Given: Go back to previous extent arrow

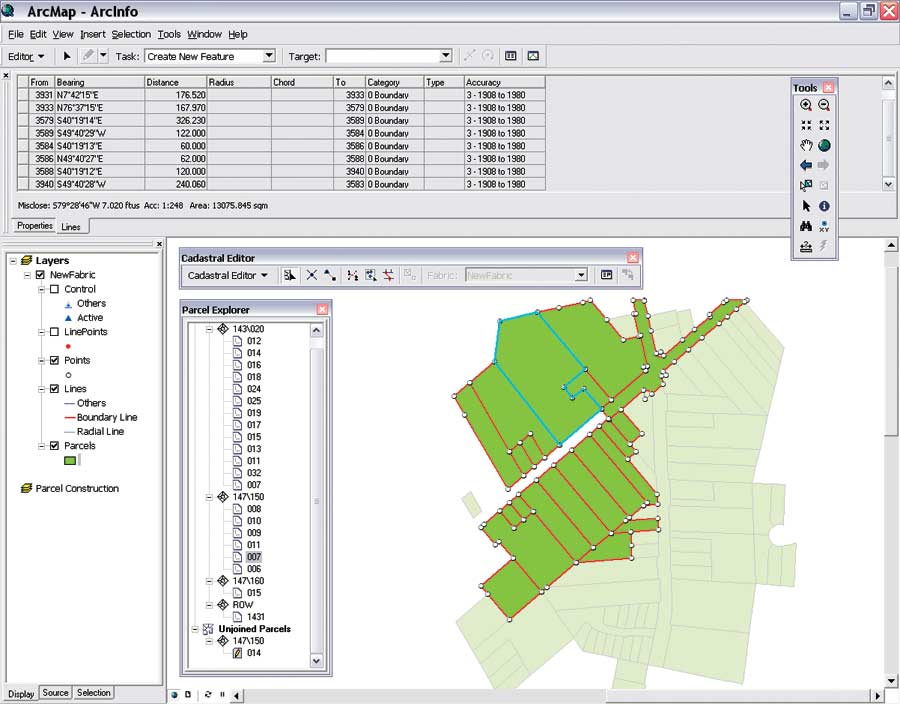Looking at the screenshot, I should tap(806, 166).
